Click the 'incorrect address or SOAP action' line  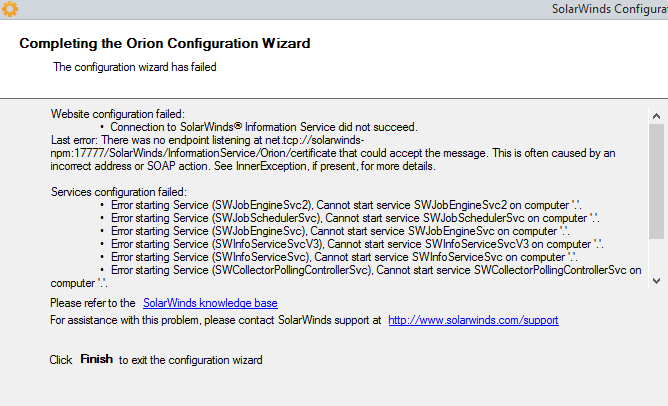pos(243,166)
